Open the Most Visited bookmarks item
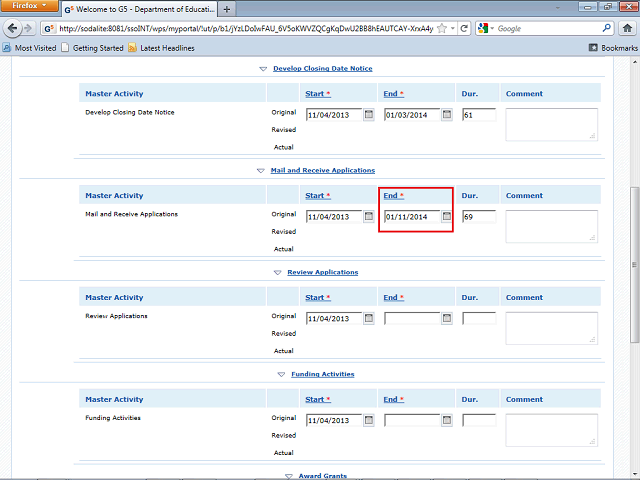This screenshot has width=640, height=480. click(29, 48)
